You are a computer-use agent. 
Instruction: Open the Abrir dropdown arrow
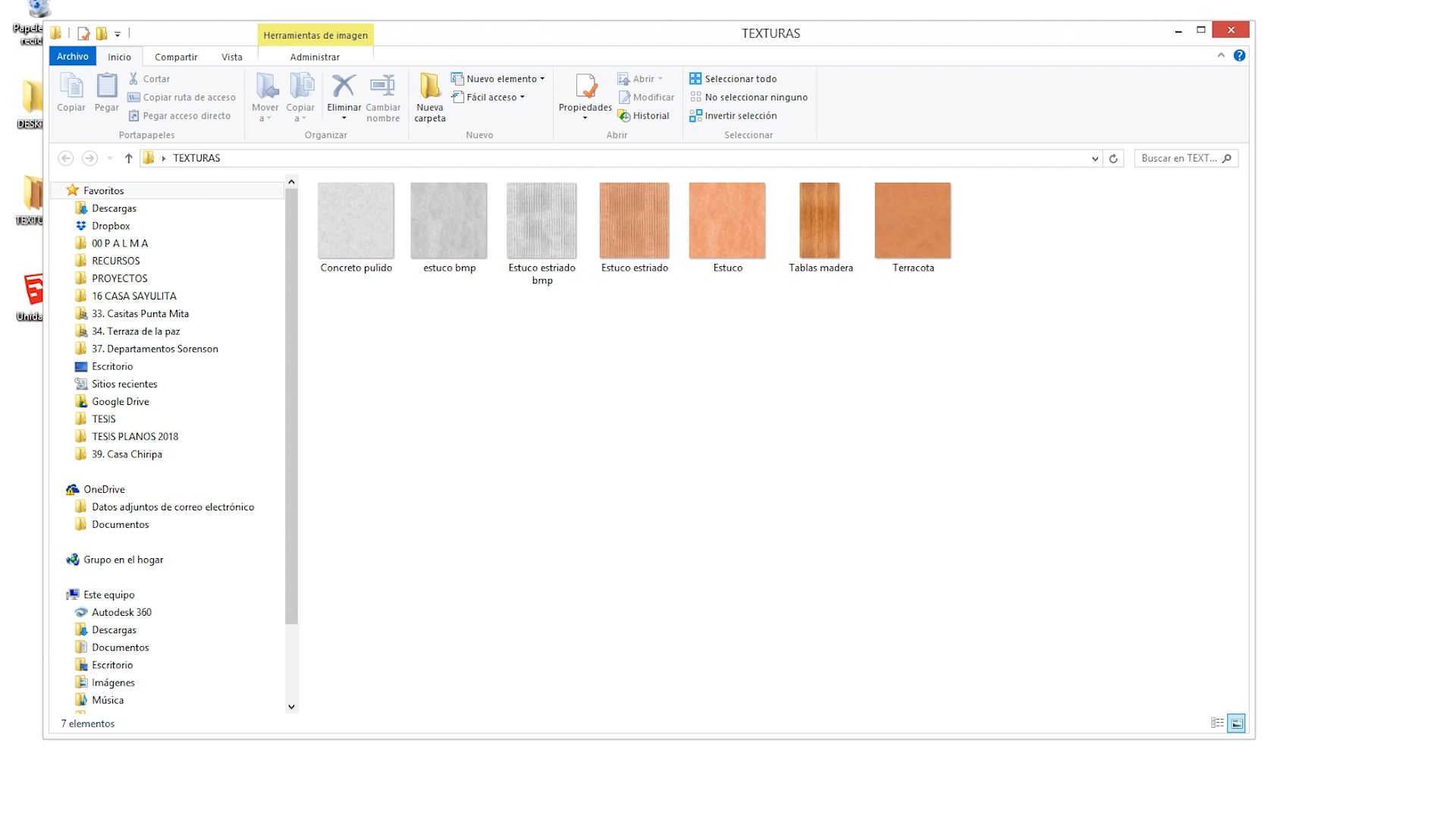tap(661, 79)
